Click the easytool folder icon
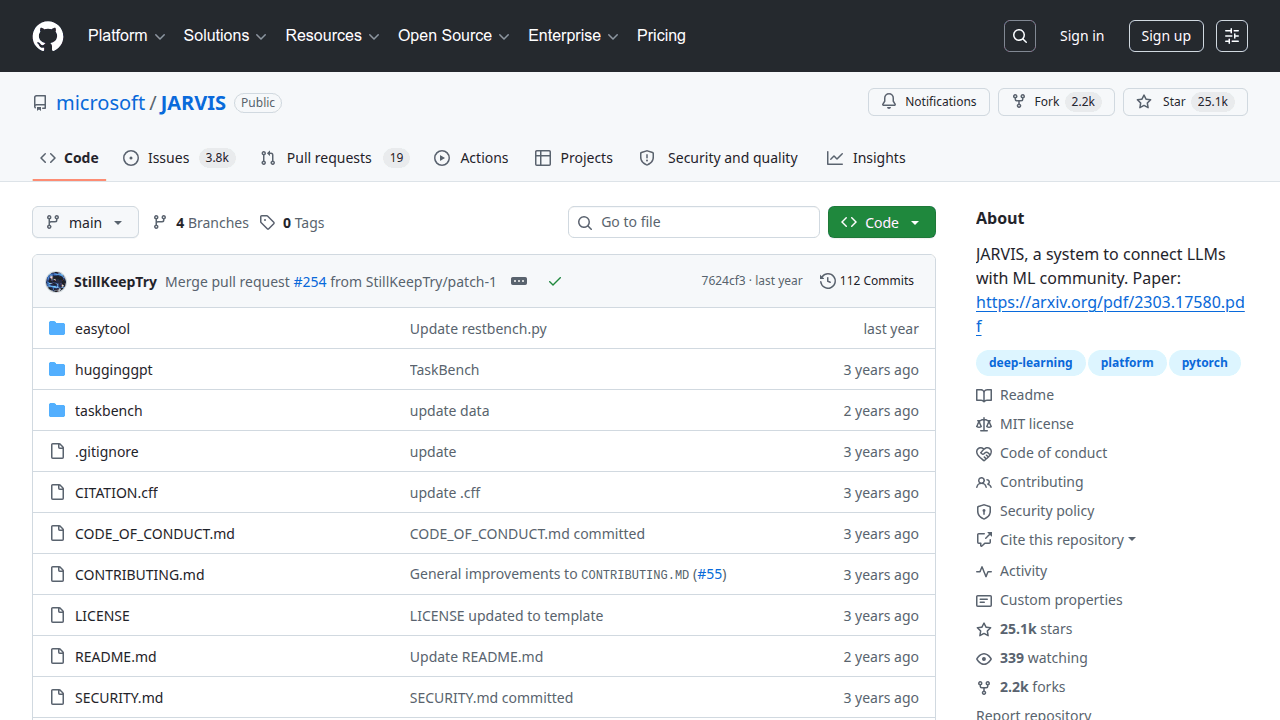Viewport: 1280px width, 720px height. 57,329
